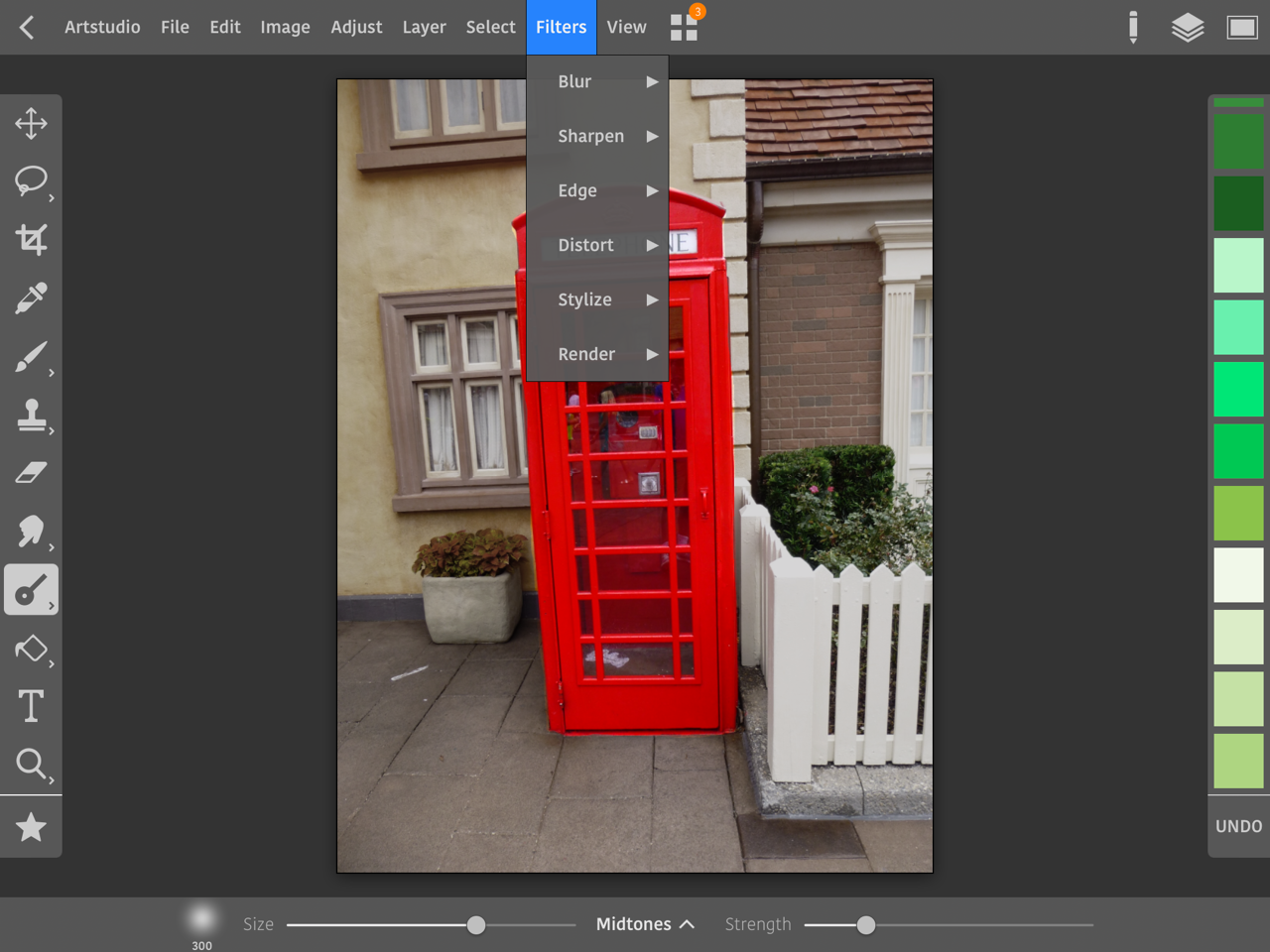Open the Adjust menu
1270x952 pixels.
tap(356, 28)
